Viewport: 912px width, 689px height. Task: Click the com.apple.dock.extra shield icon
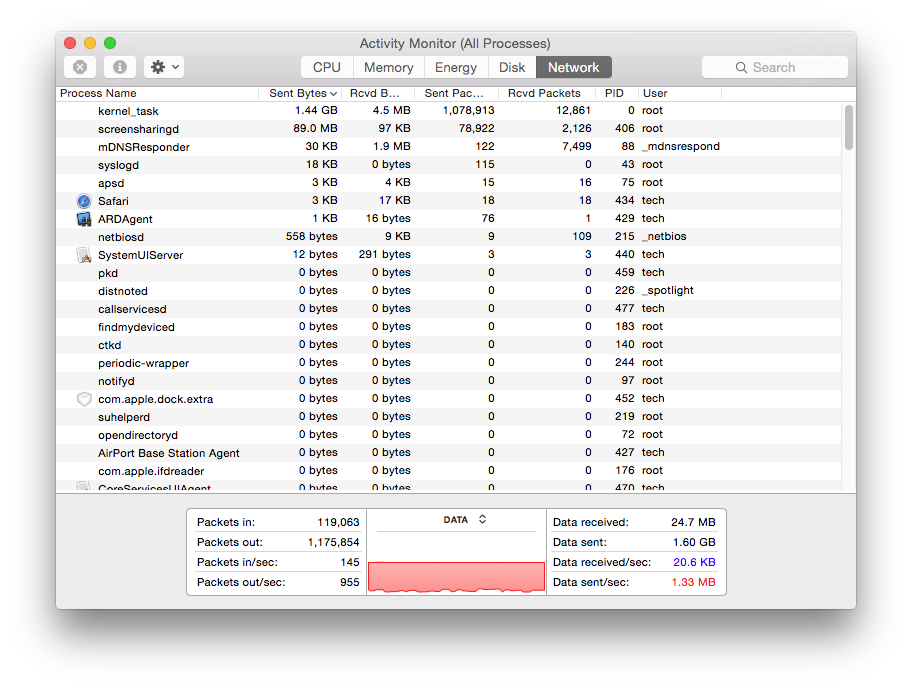coord(84,399)
